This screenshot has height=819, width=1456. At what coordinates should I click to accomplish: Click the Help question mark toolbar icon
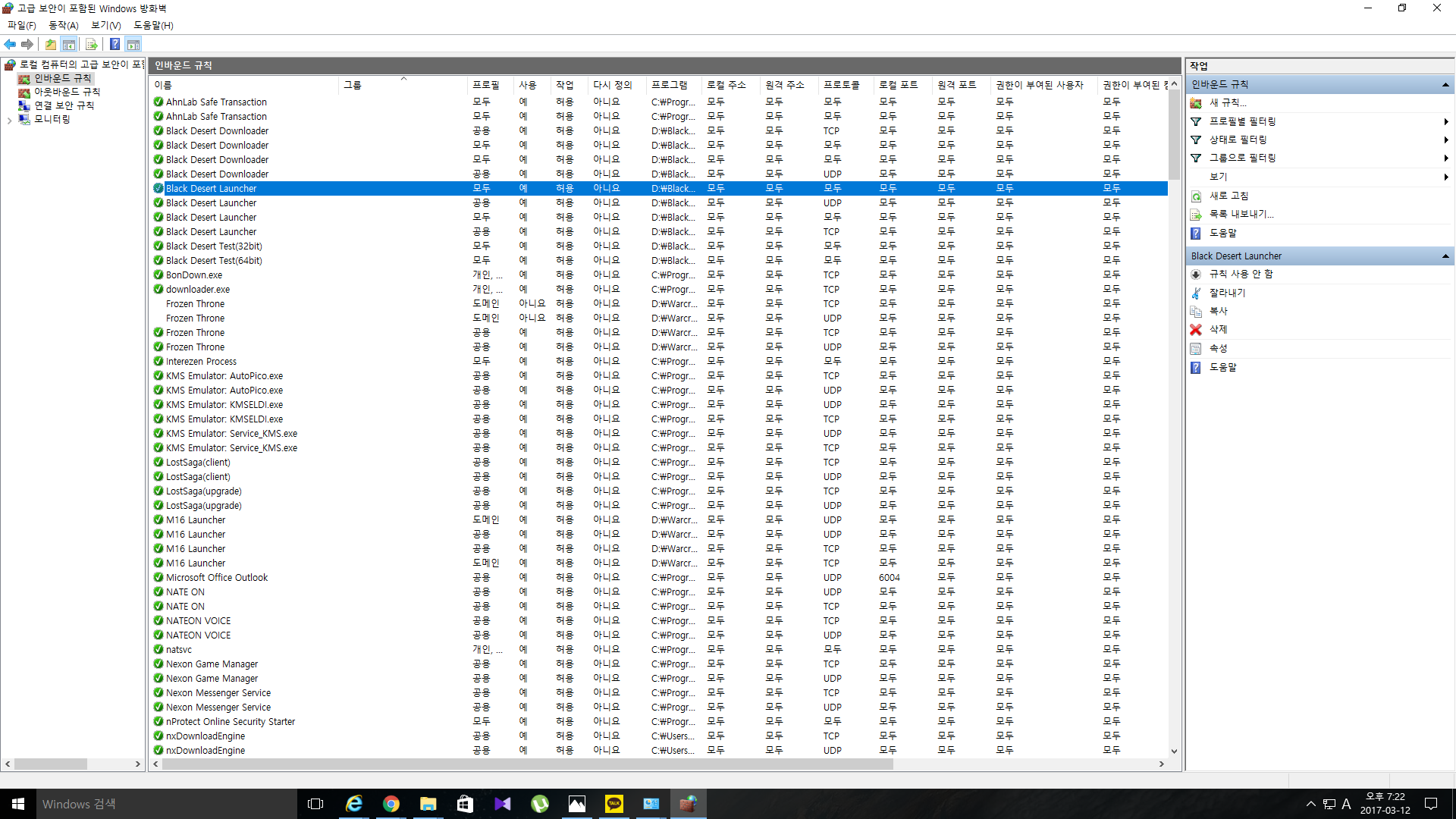coord(115,44)
